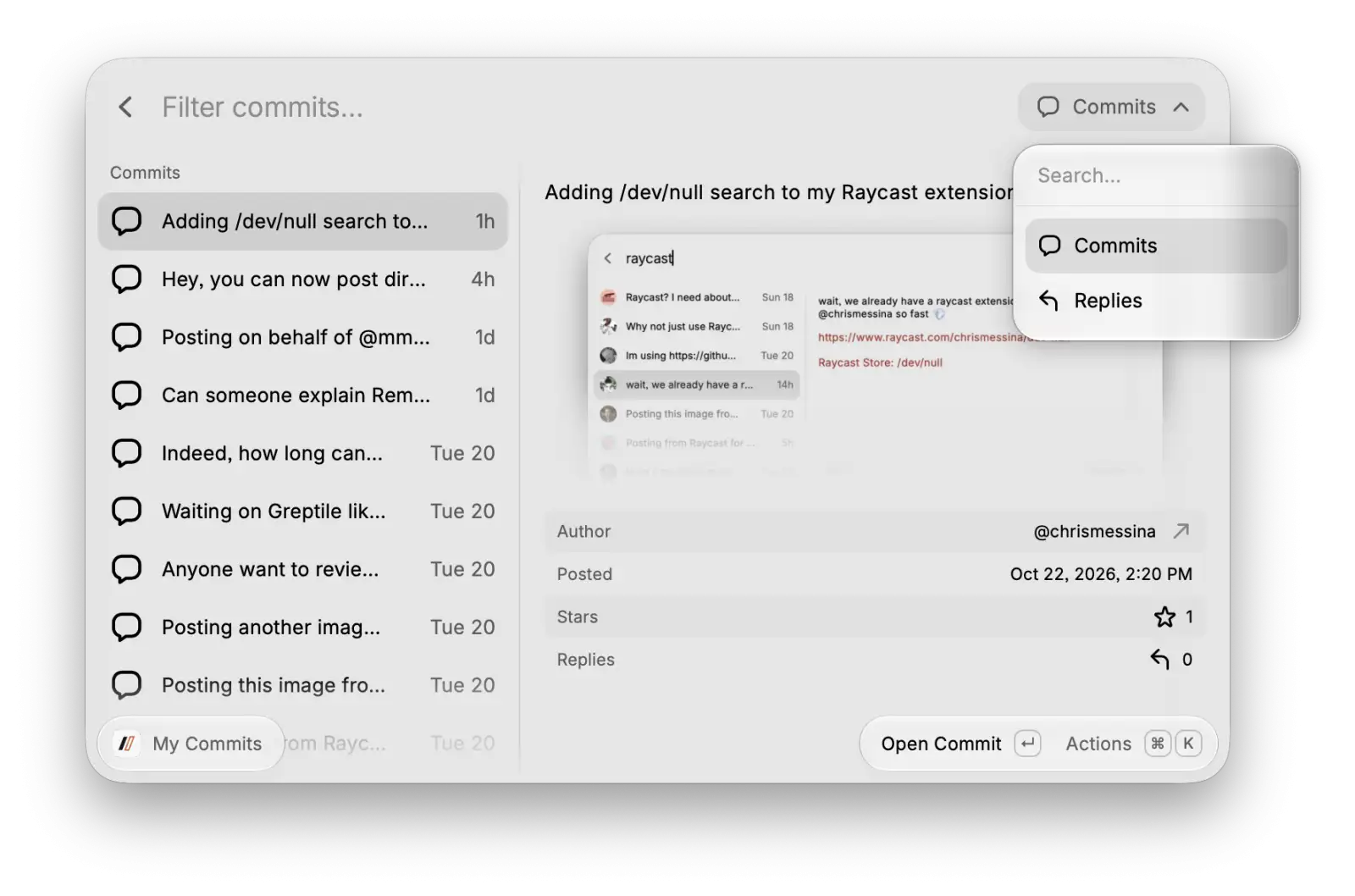Screen dimensions: 1355x896
Task: Open @chrismessina author link
Action: [1094, 531]
